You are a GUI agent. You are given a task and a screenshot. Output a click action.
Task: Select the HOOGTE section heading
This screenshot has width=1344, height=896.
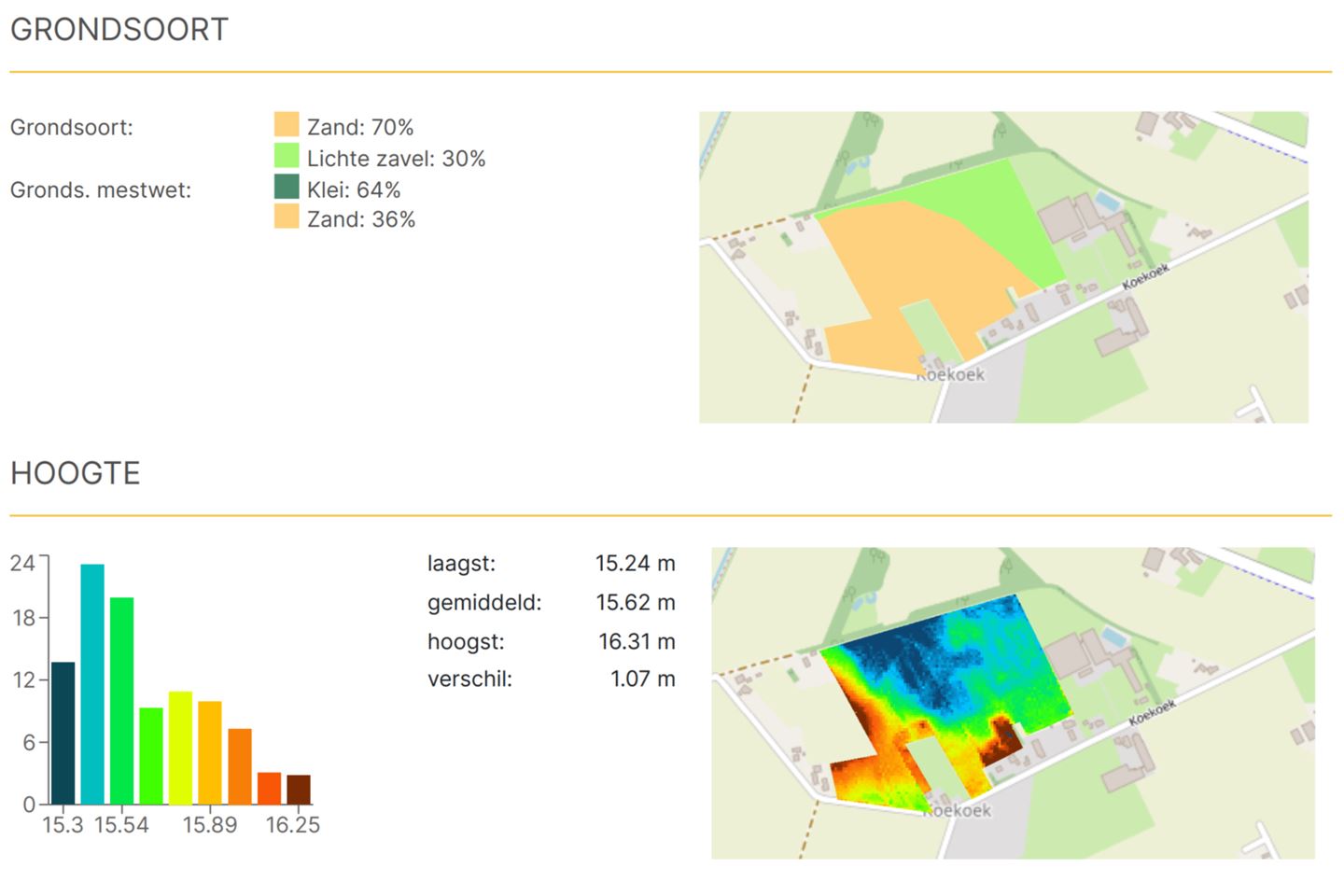click(76, 473)
